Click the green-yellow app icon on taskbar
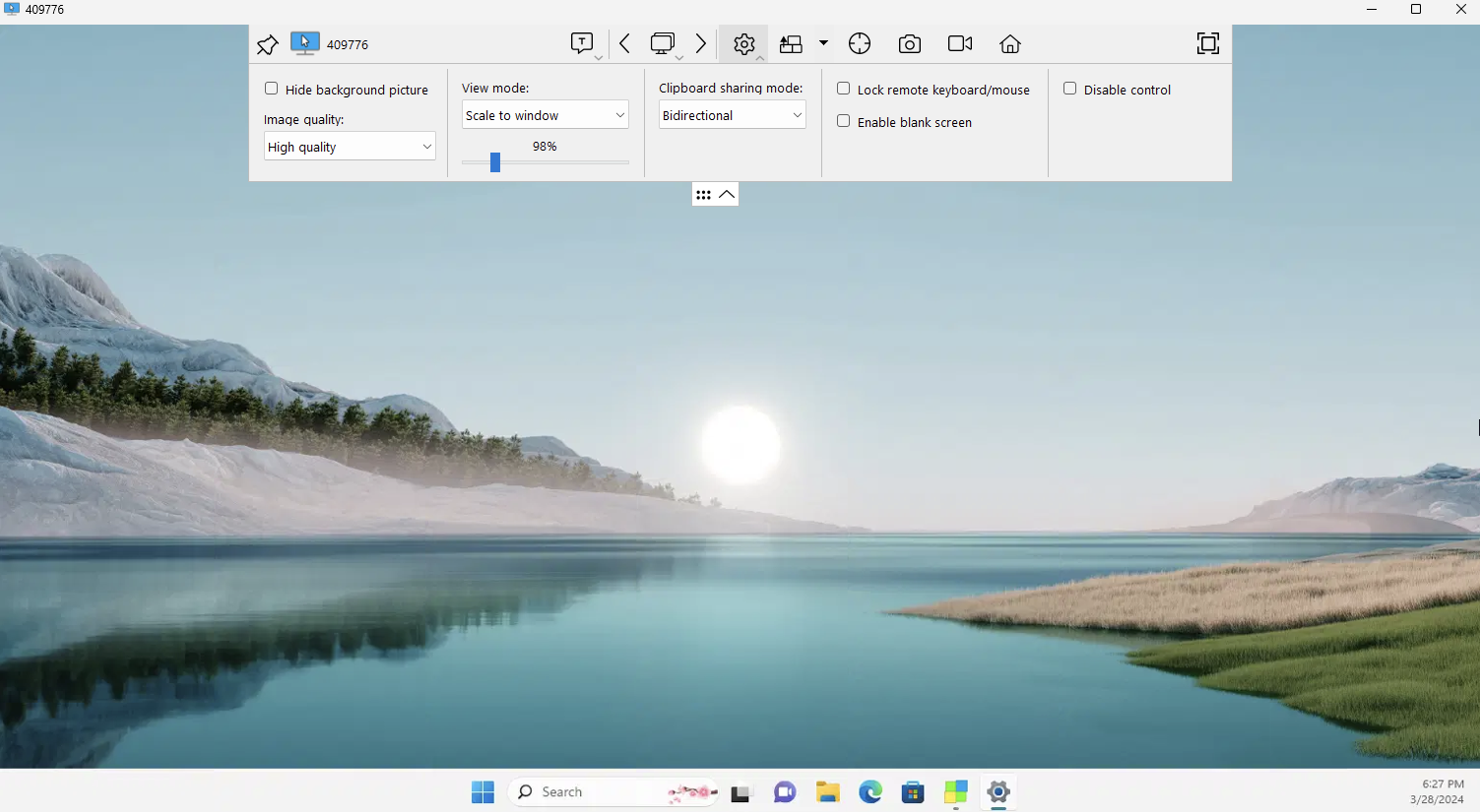Viewport: 1480px width, 812px height. tap(956, 792)
